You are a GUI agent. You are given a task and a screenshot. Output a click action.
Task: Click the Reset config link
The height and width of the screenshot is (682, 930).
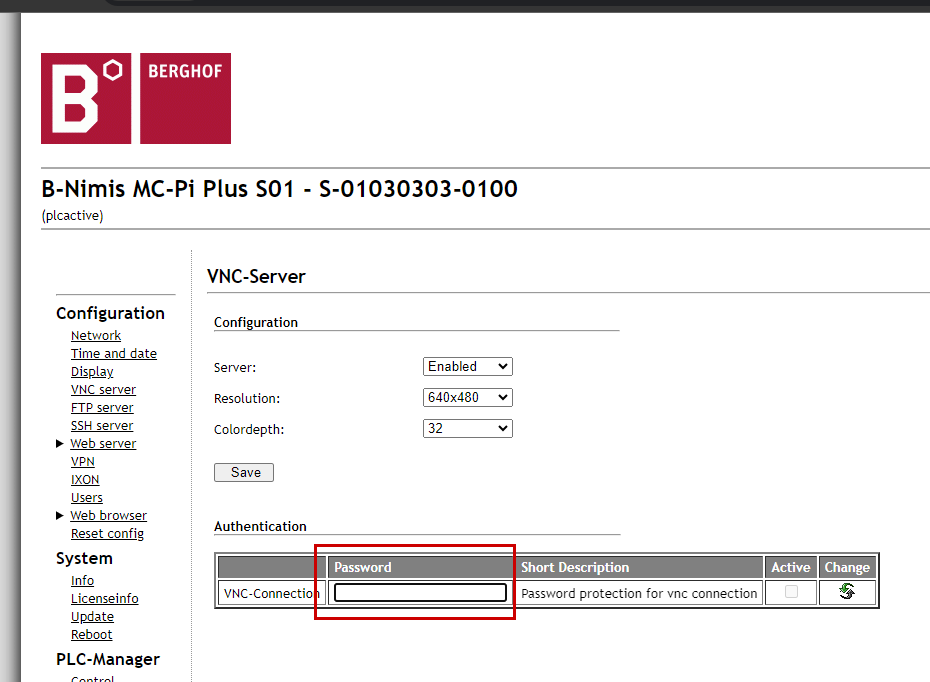tap(107, 534)
